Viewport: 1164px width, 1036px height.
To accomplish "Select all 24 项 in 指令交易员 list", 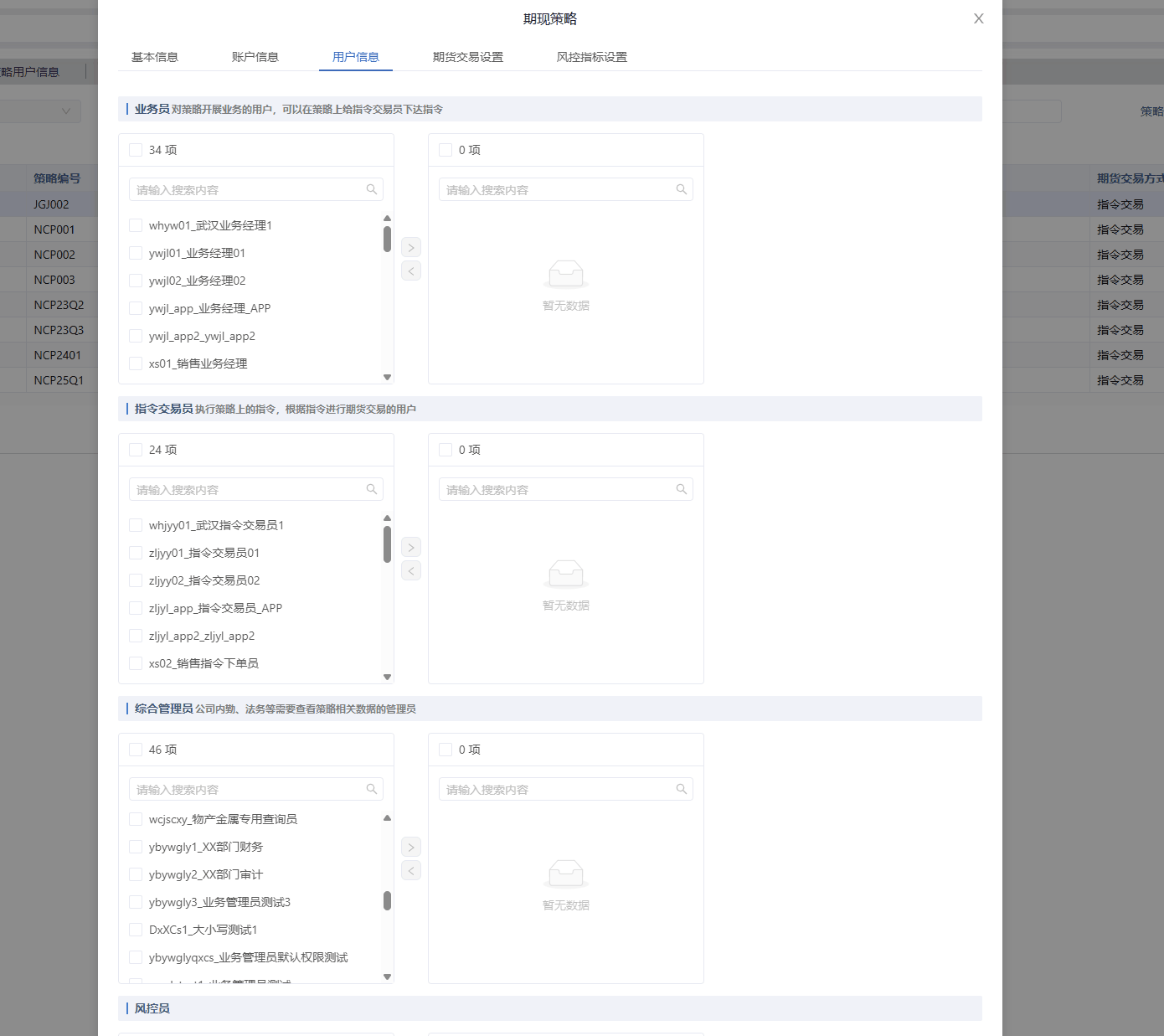I will tap(136, 450).
